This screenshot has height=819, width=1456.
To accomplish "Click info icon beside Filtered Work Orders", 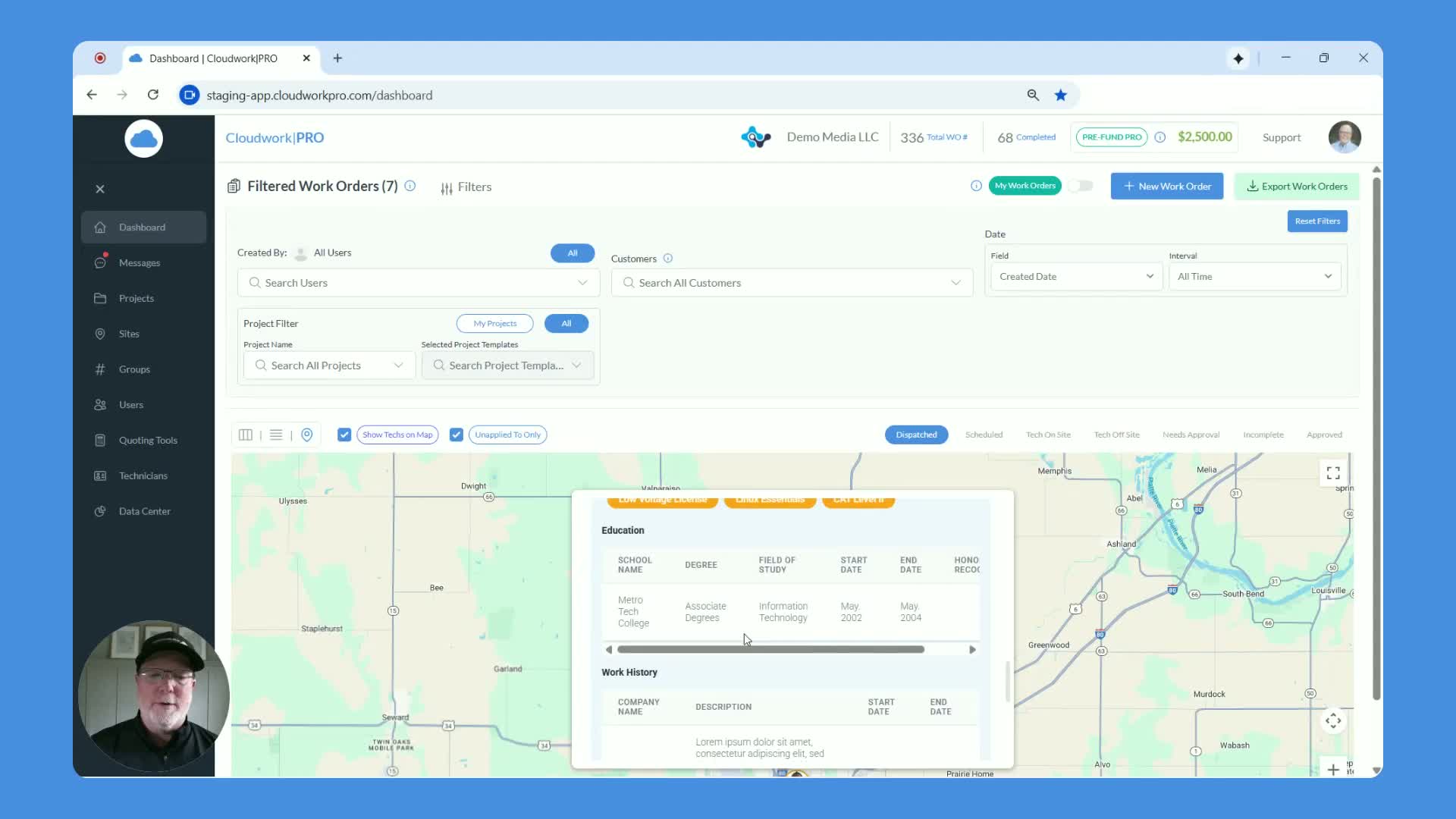I will (x=410, y=186).
